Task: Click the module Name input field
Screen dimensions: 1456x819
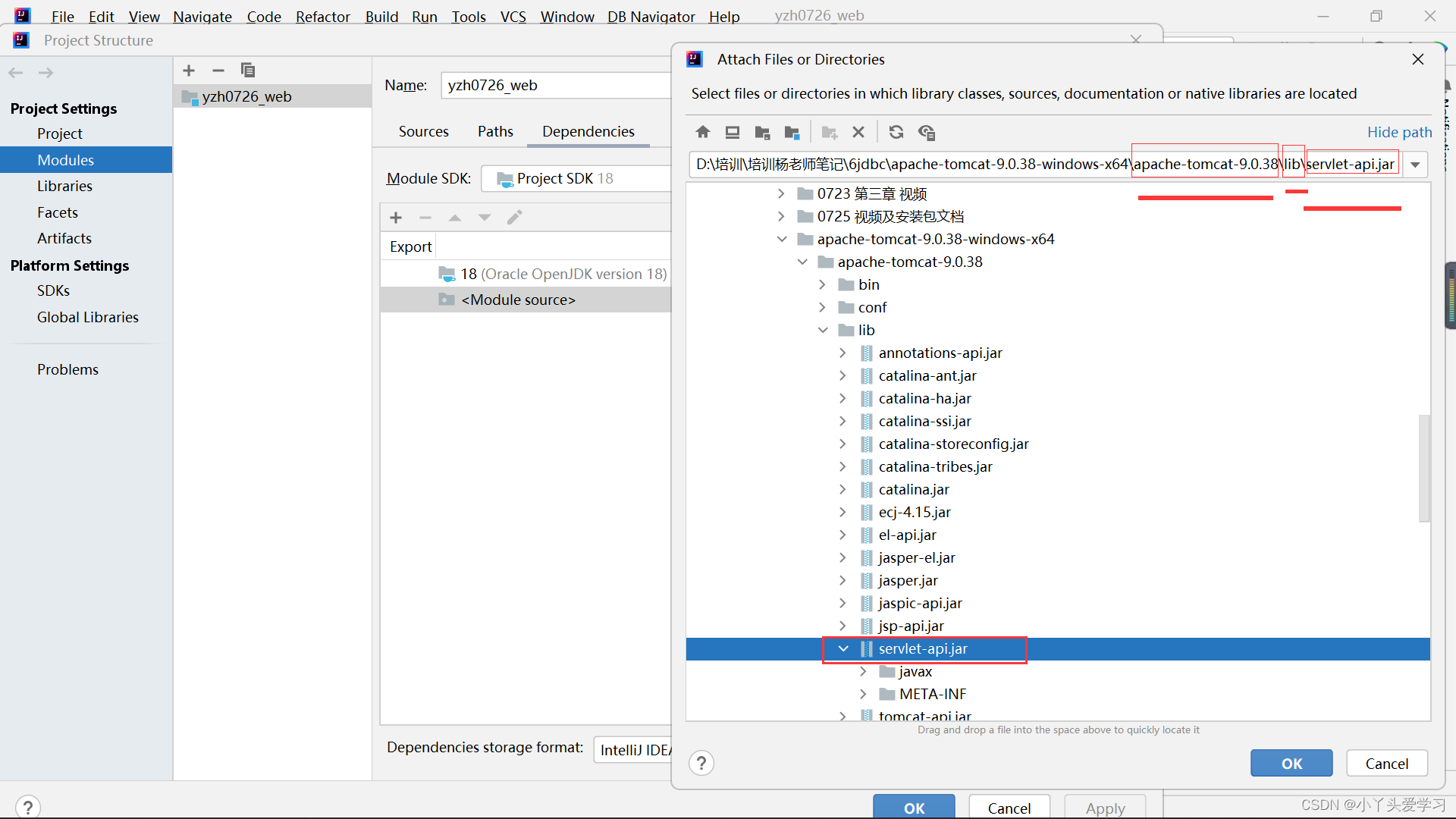Action: [x=556, y=85]
